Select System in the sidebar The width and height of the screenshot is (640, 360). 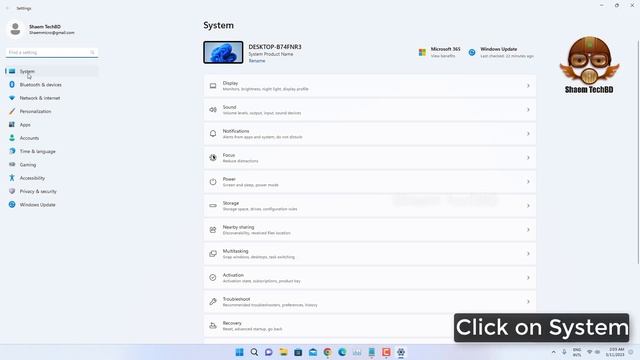52,71
